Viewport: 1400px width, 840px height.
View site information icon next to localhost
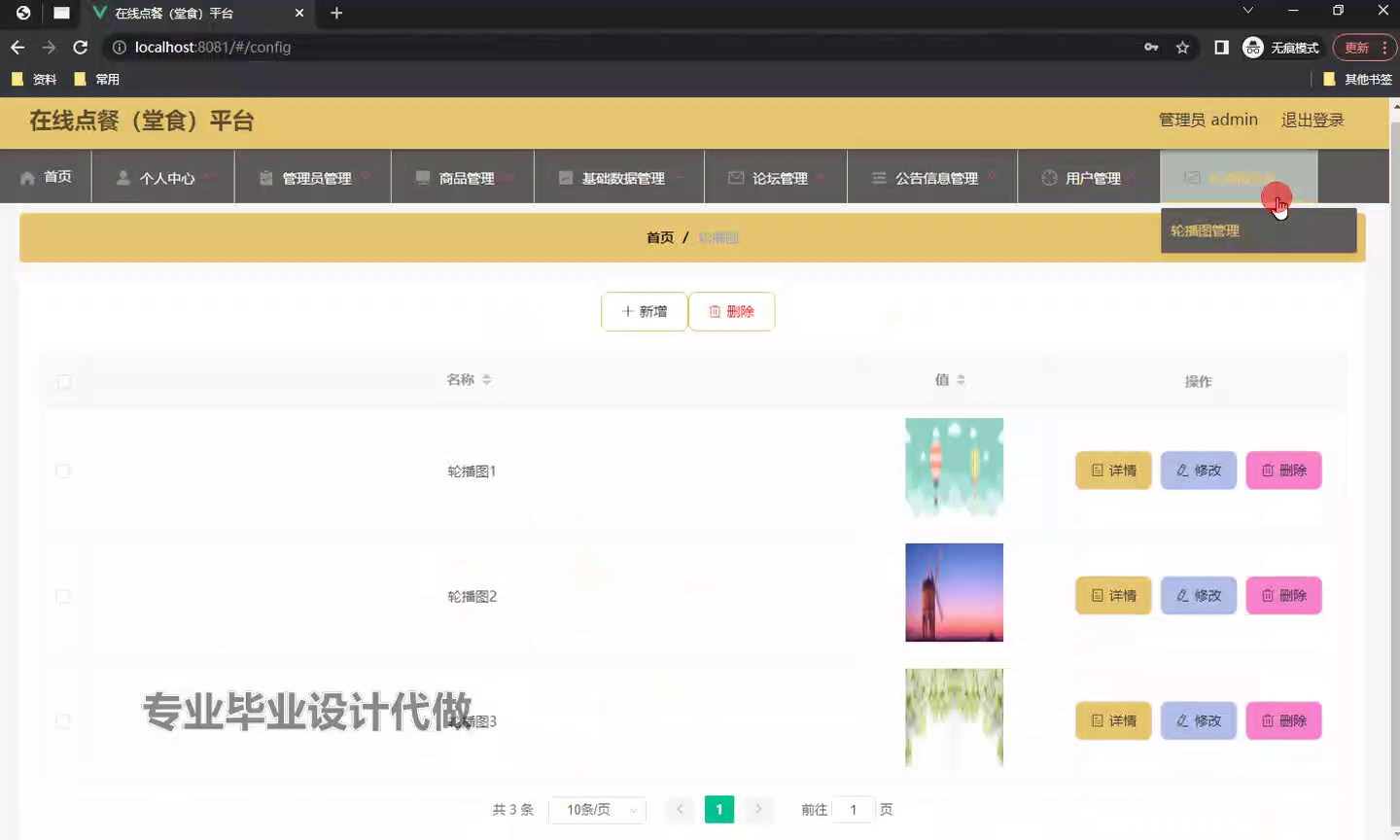(x=119, y=47)
